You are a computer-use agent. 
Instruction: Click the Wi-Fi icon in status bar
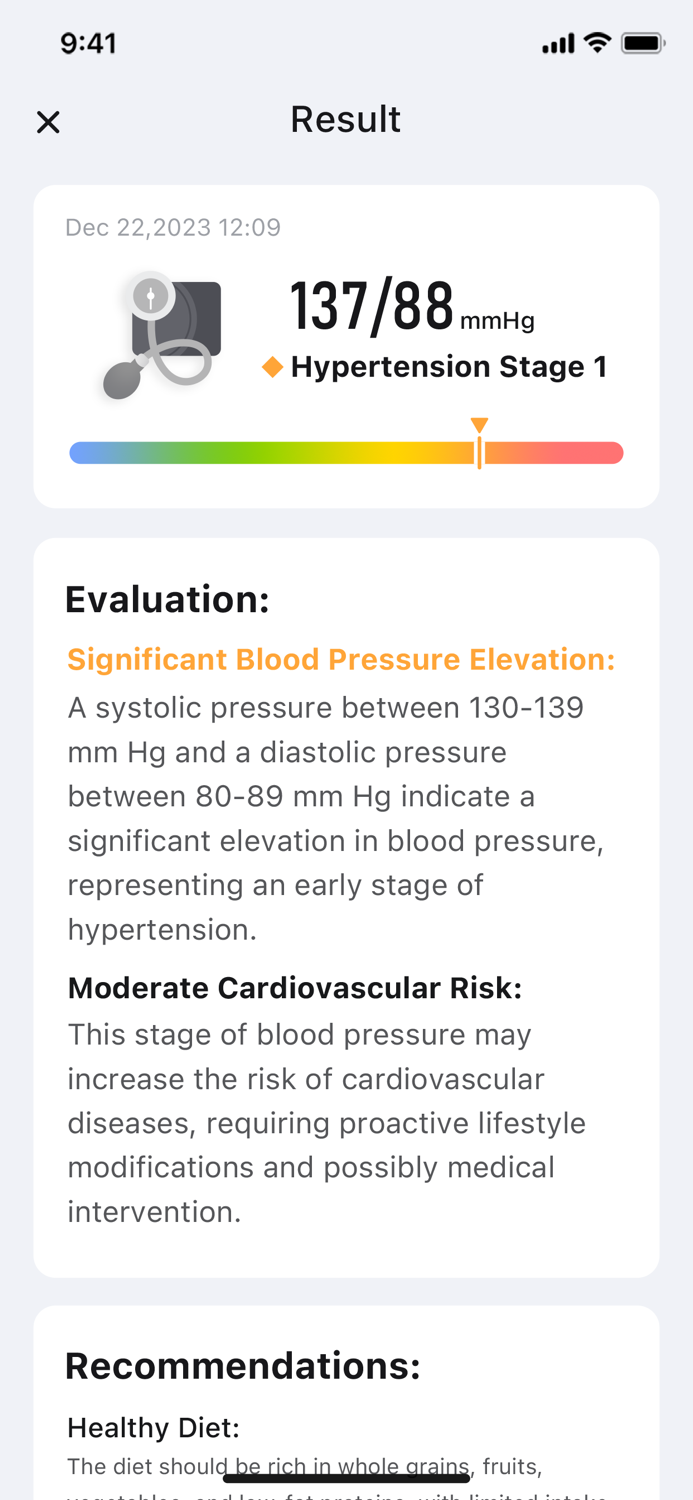click(596, 43)
